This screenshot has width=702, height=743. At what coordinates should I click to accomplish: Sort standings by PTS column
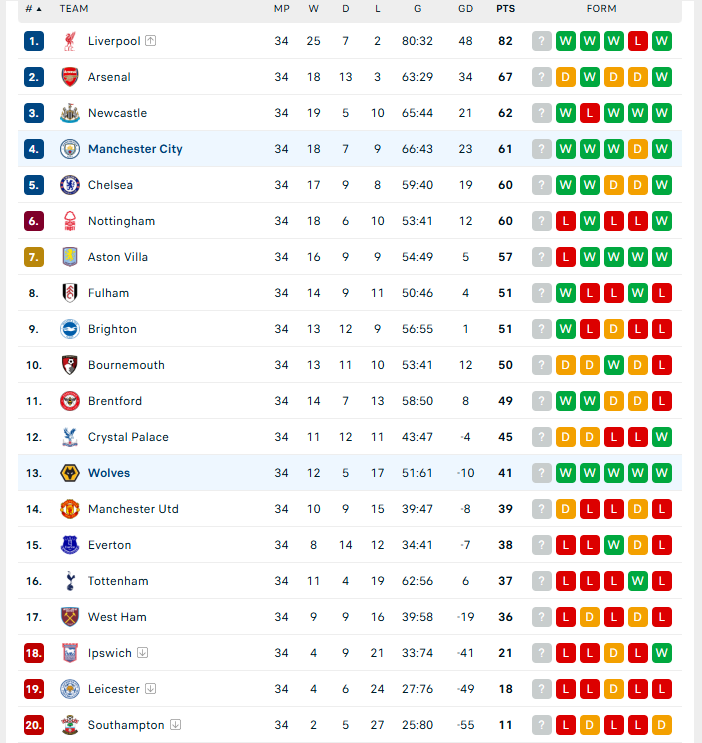tap(505, 9)
